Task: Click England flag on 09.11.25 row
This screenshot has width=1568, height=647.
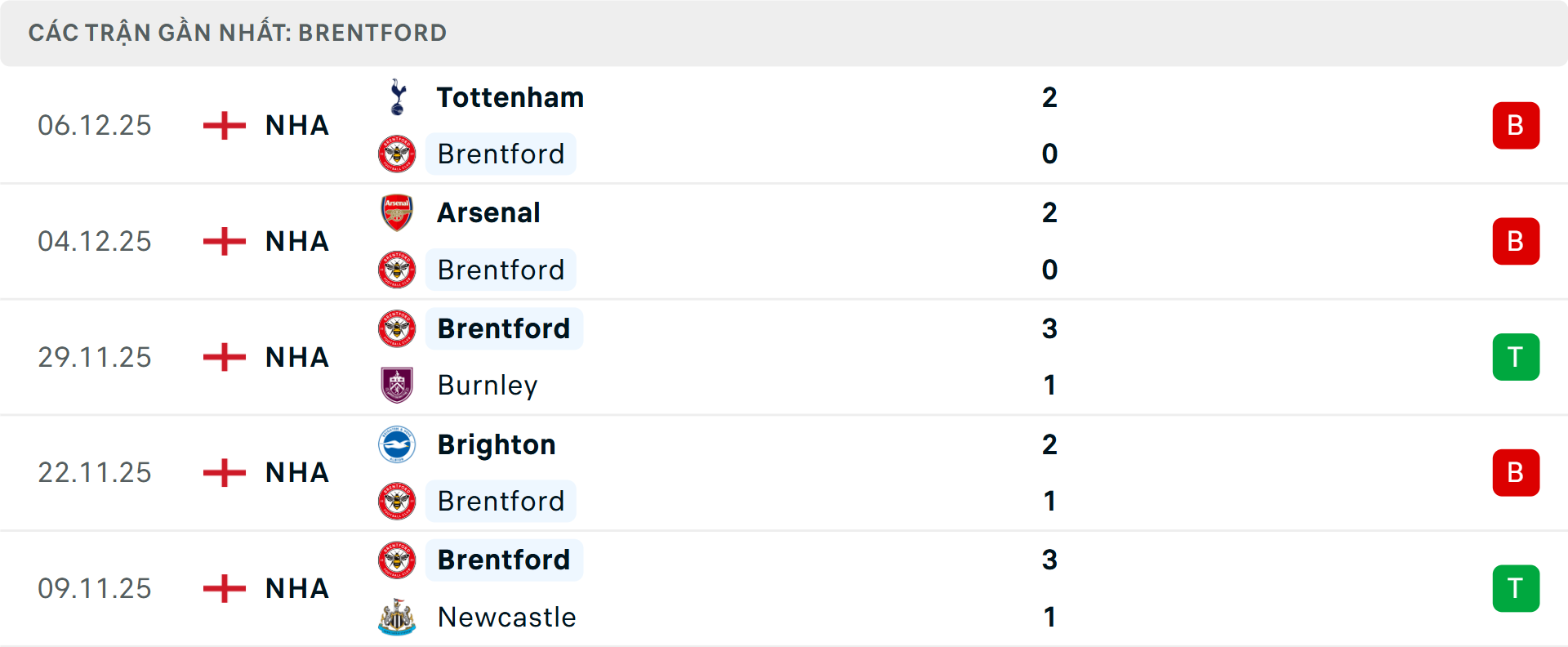Action: (x=225, y=588)
